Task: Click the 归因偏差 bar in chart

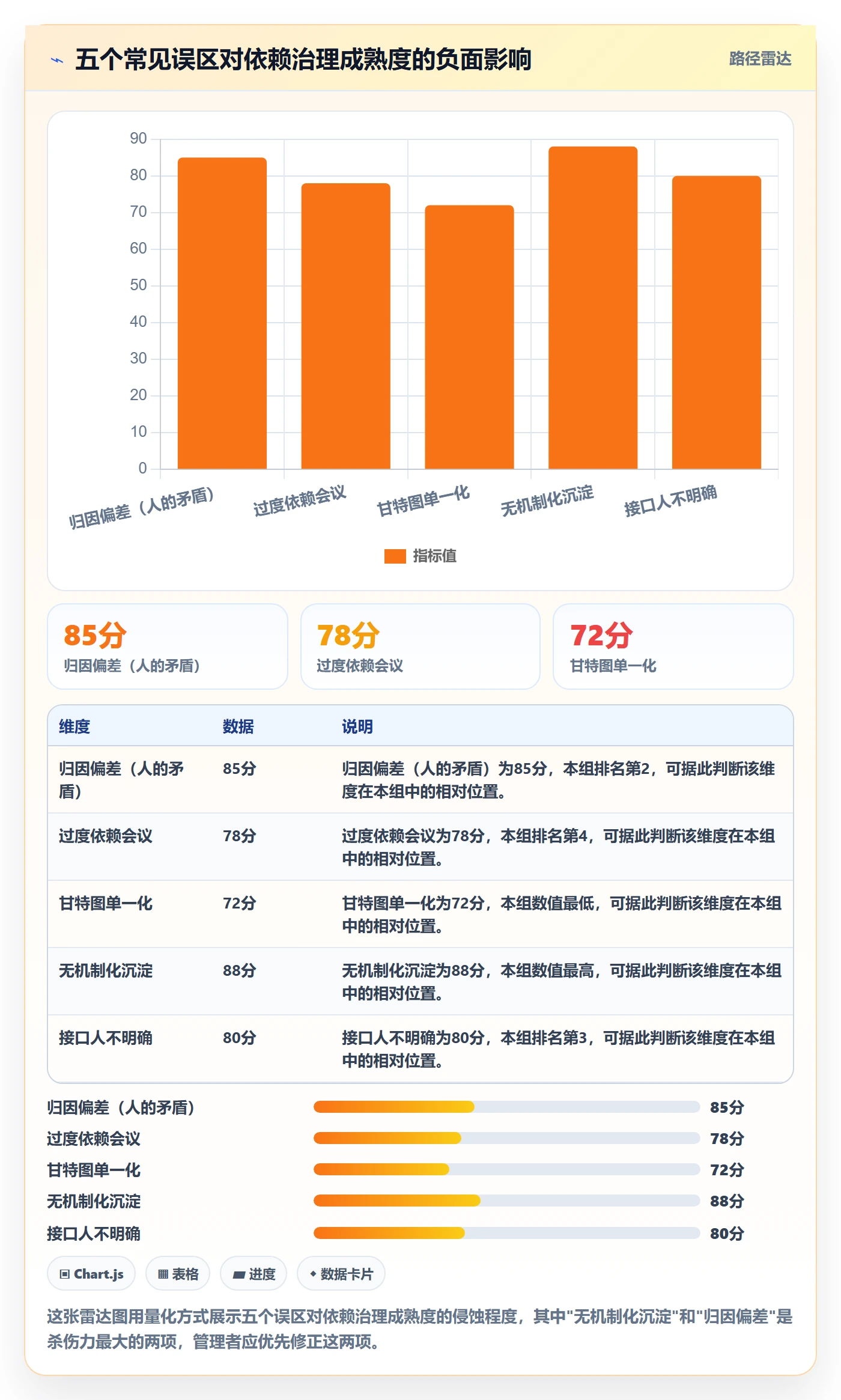Action: click(222, 313)
